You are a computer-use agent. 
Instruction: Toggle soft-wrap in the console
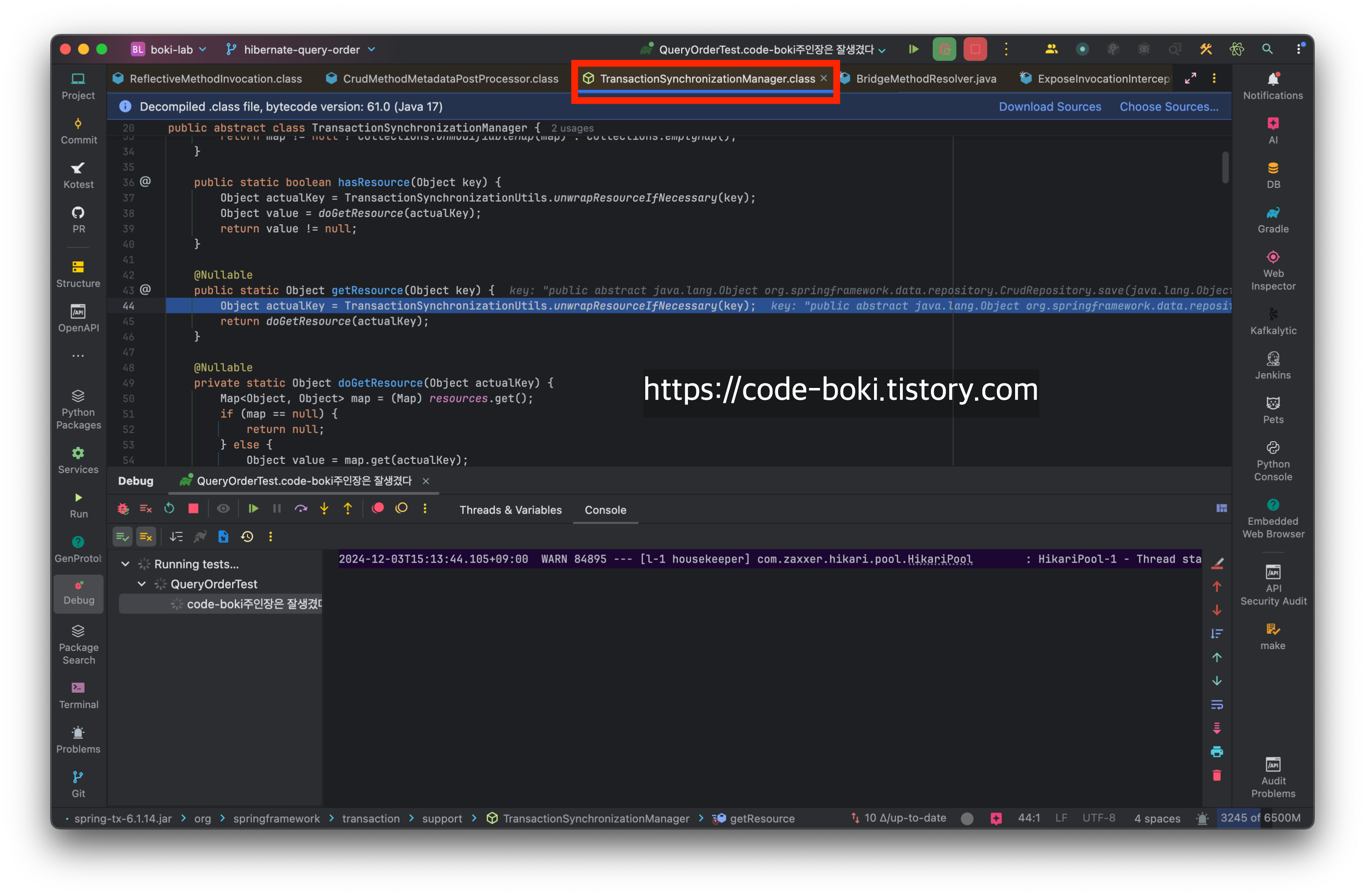1217,705
